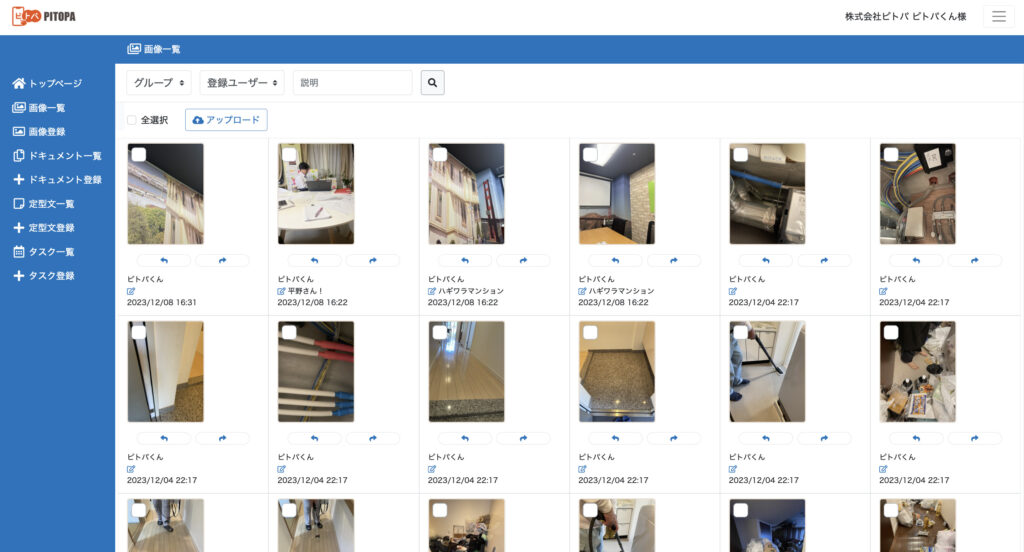This screenshot has width=1024, height=552.
Task: Open the red bridge mural thumbnail
Action: pyautogui.click(x=466, y=194)
